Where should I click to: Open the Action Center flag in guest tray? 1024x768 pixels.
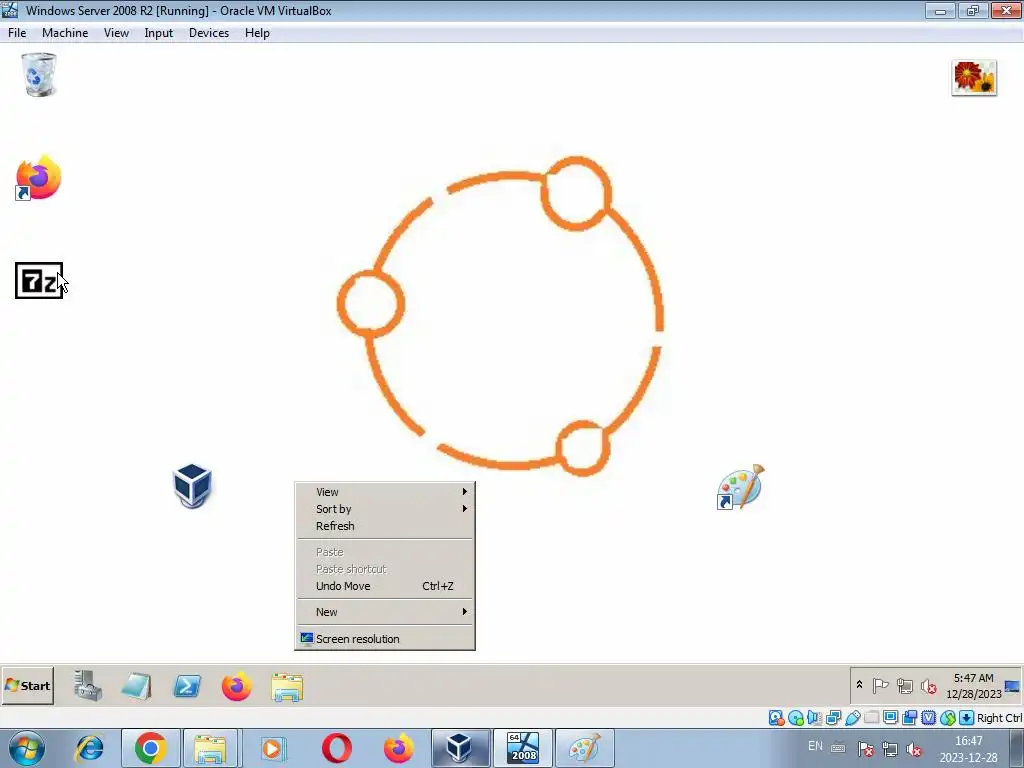point(881,686)
